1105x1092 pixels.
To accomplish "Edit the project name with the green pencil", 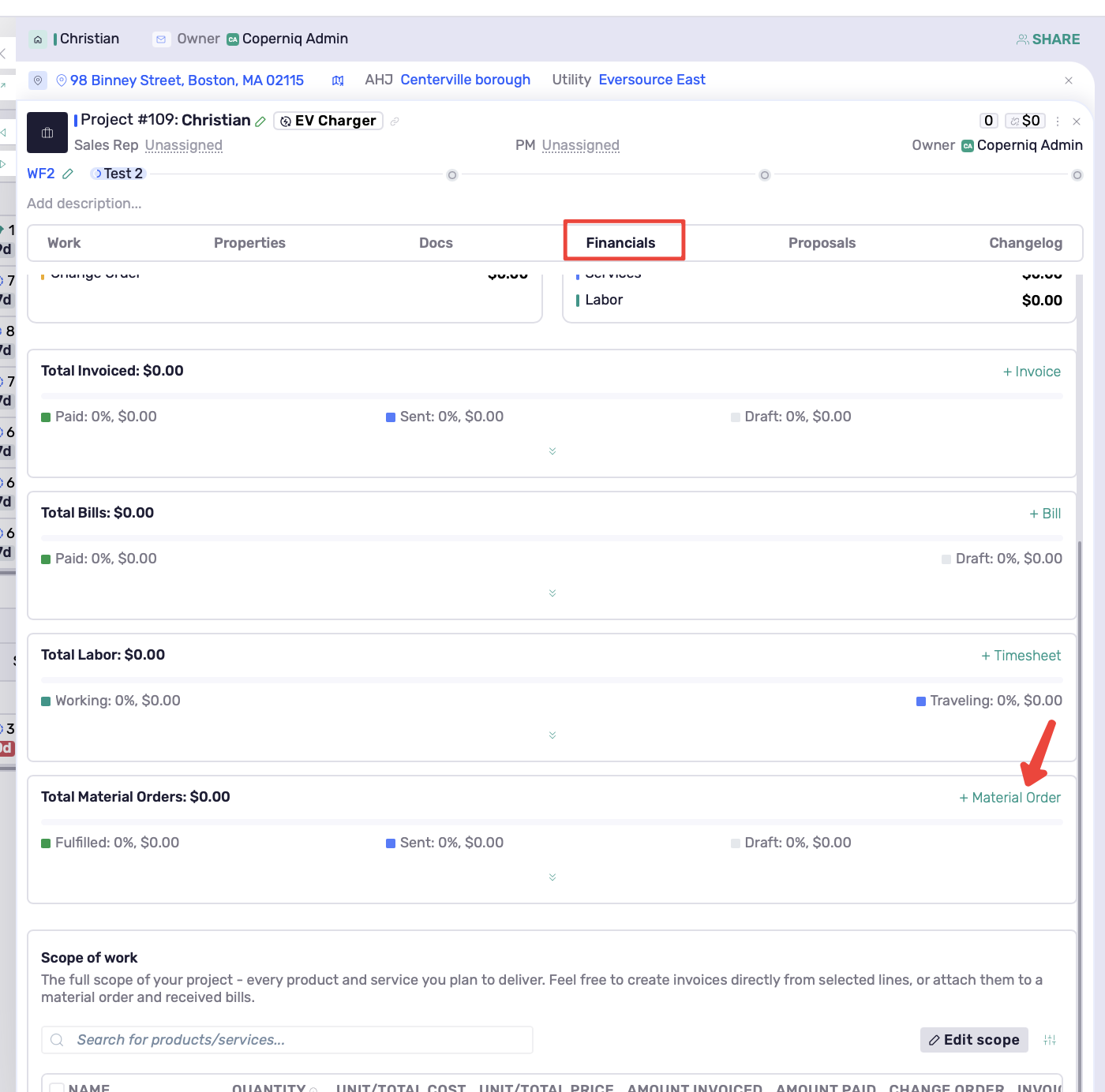I will pos(260,122).
